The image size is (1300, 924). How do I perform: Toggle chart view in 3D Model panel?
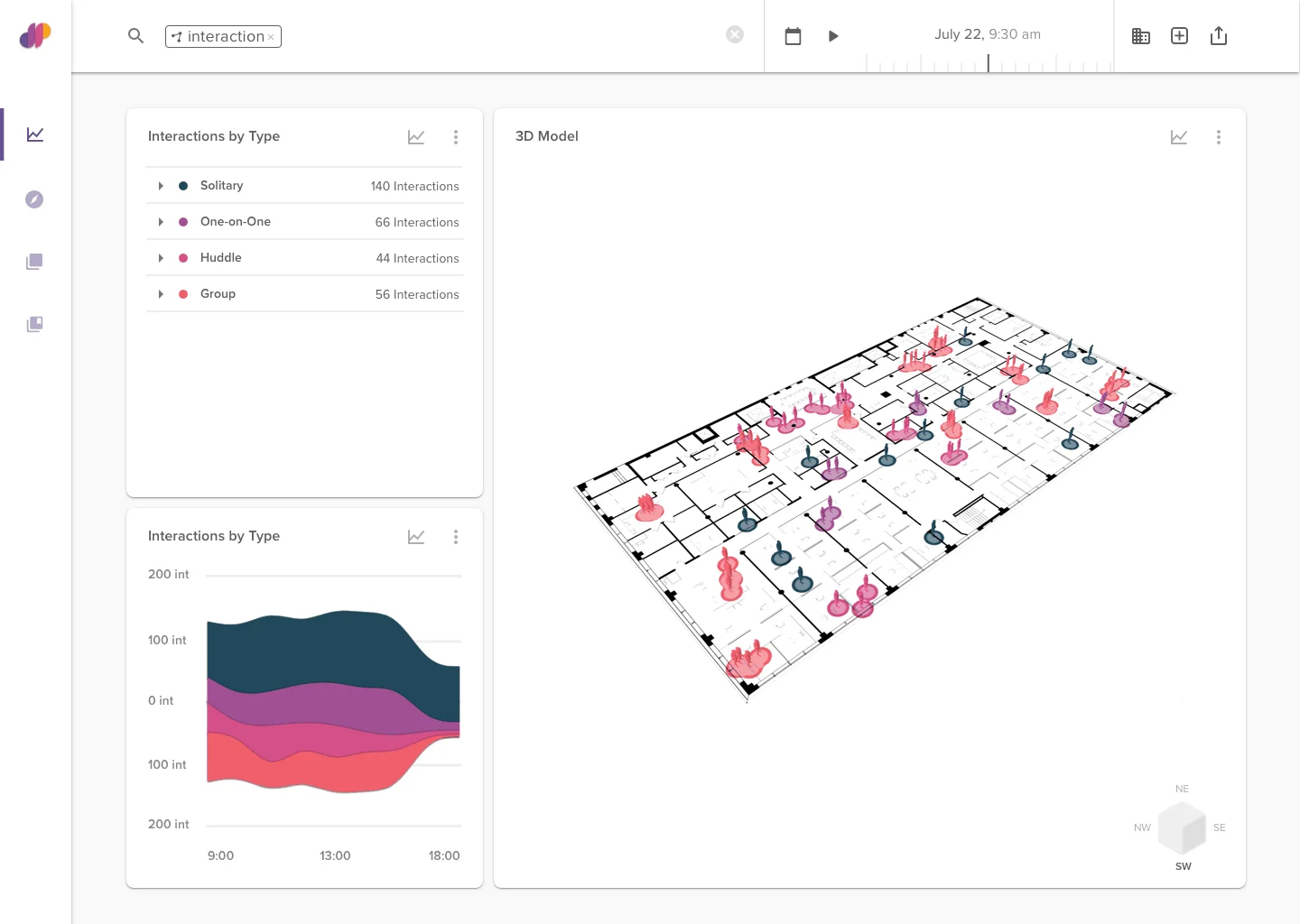click(1178, 137)
